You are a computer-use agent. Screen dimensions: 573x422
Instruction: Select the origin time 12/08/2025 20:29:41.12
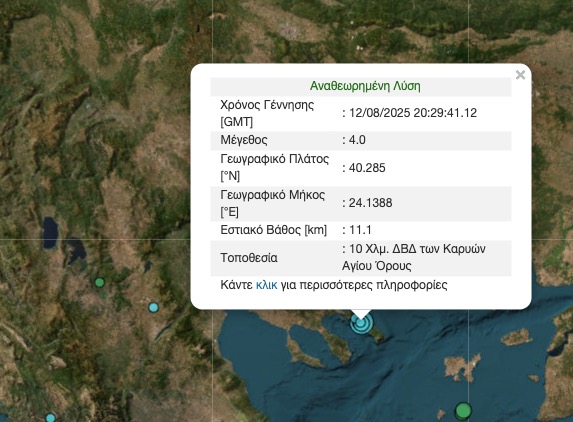(413, 113)
